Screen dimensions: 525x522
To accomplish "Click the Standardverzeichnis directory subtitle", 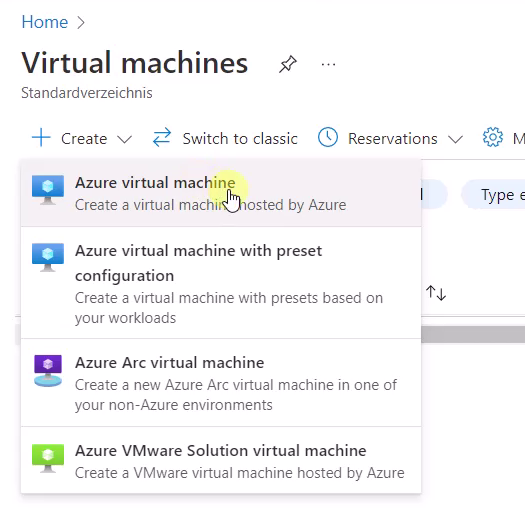I will click(87, 93).
